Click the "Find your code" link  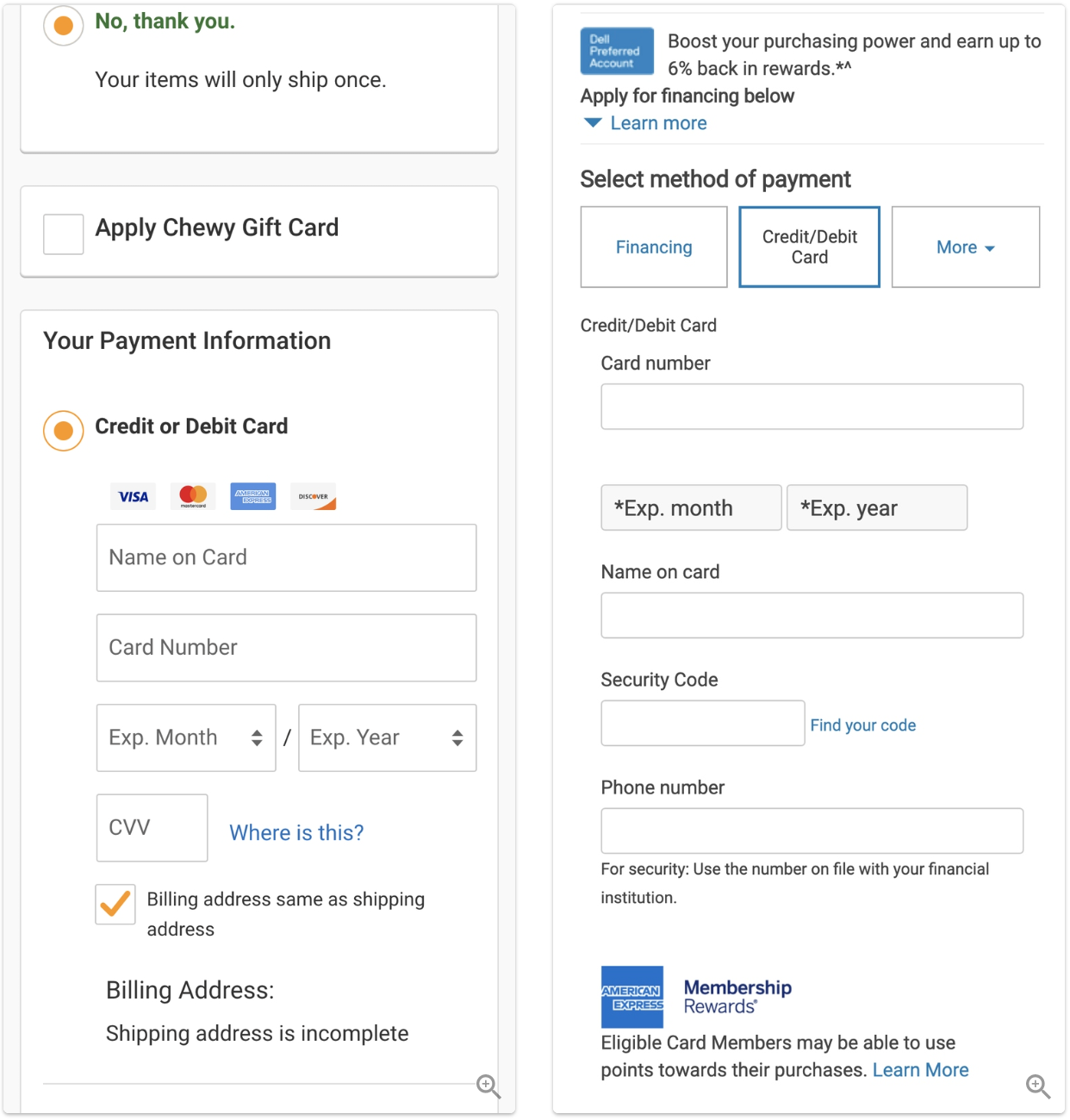(863, 725)
